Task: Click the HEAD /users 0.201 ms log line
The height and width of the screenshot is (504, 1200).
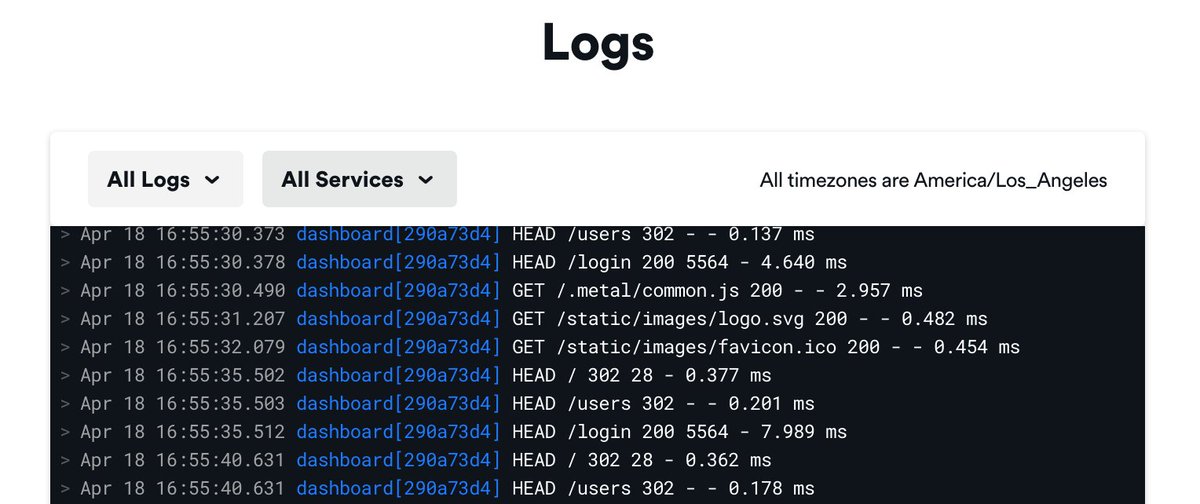Action: [437, 404]
